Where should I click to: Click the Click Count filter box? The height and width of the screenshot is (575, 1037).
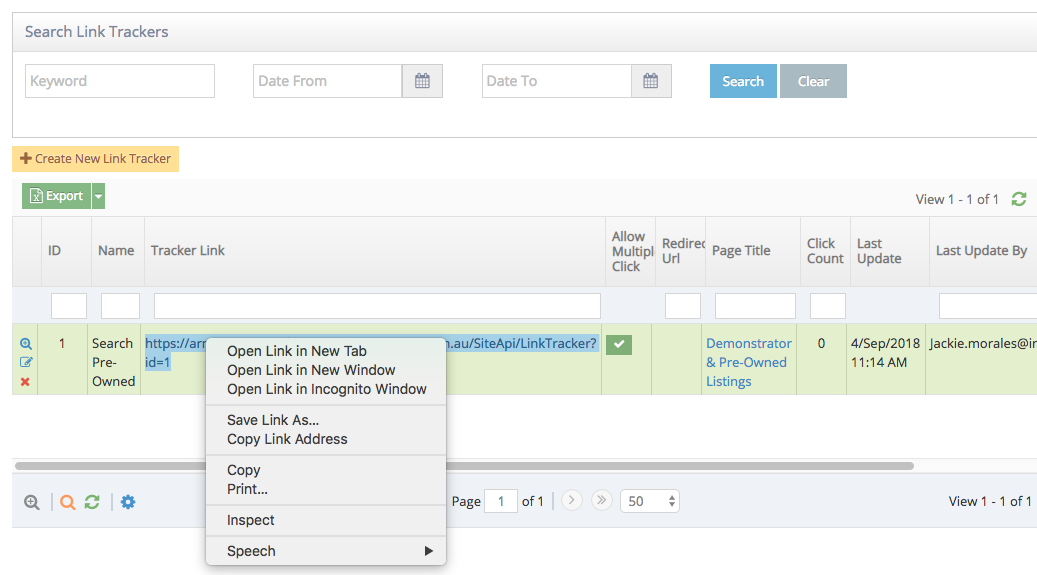828,306
